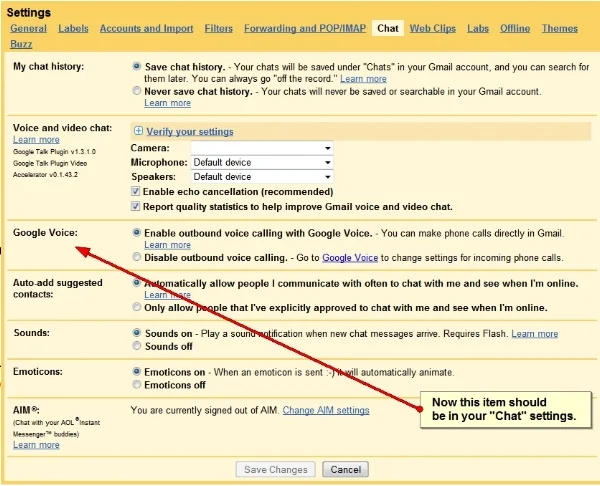Open the Filters tab
Image resolution: width=600 pixels, height=486 pixels.
click(218, 28)
